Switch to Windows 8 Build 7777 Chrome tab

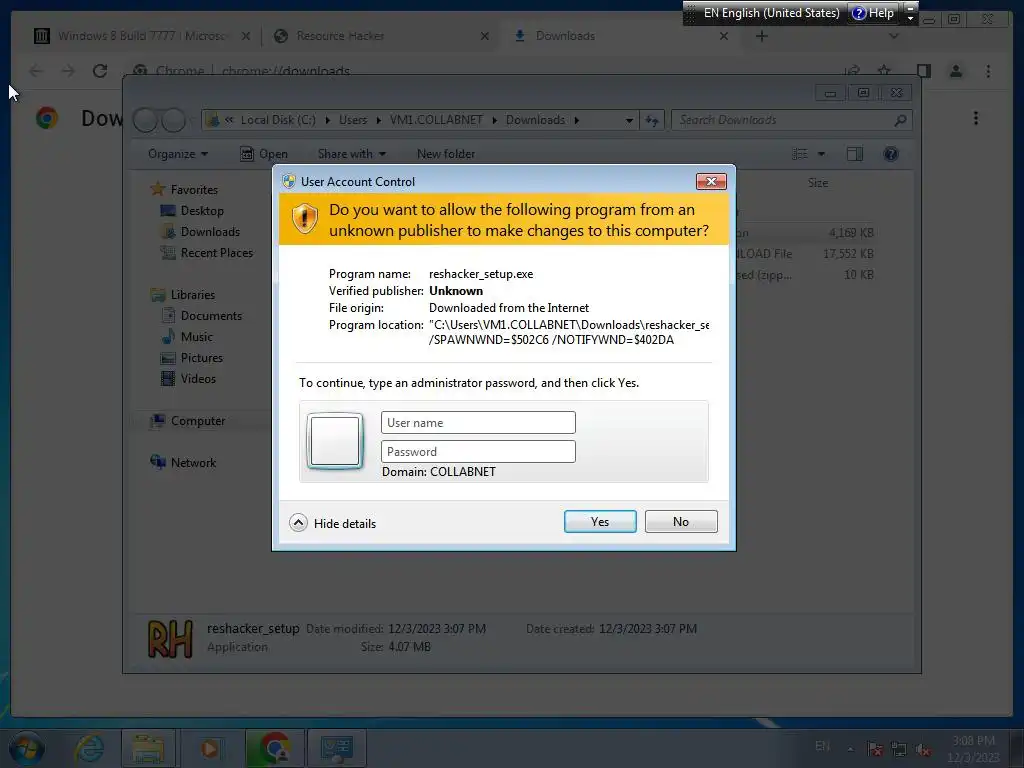pyautogui.click(x=141, y=36)
